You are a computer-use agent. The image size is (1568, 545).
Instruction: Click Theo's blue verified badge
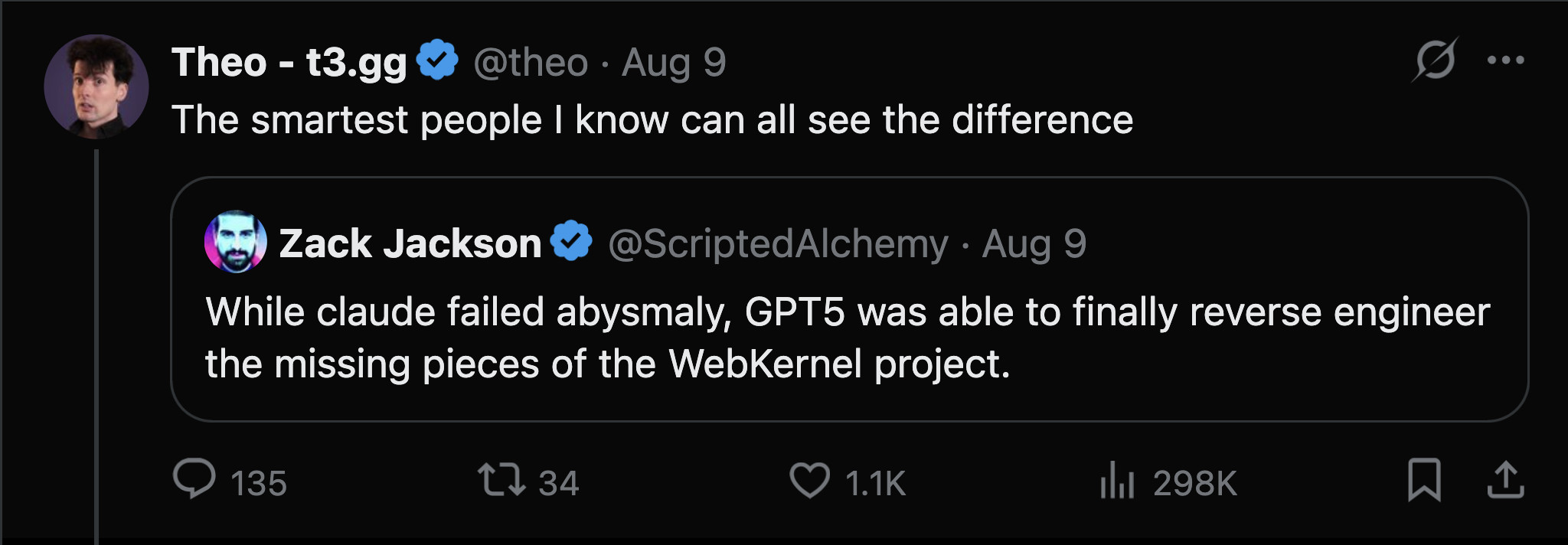click(x=437, y=60)
